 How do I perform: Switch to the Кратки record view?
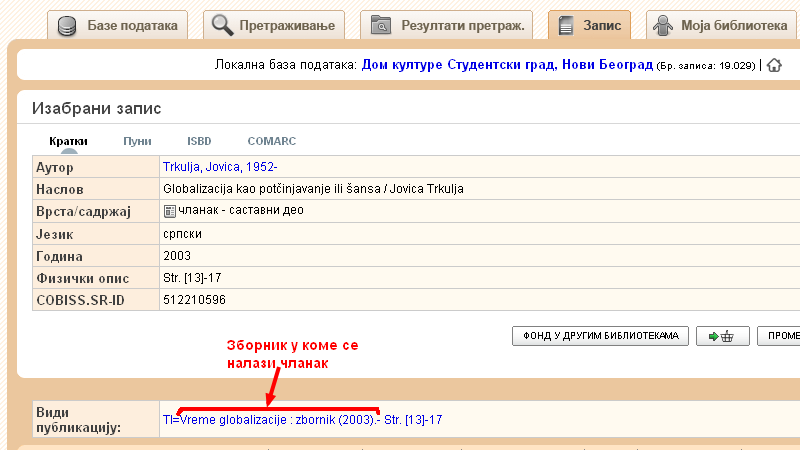pos(68,141)
